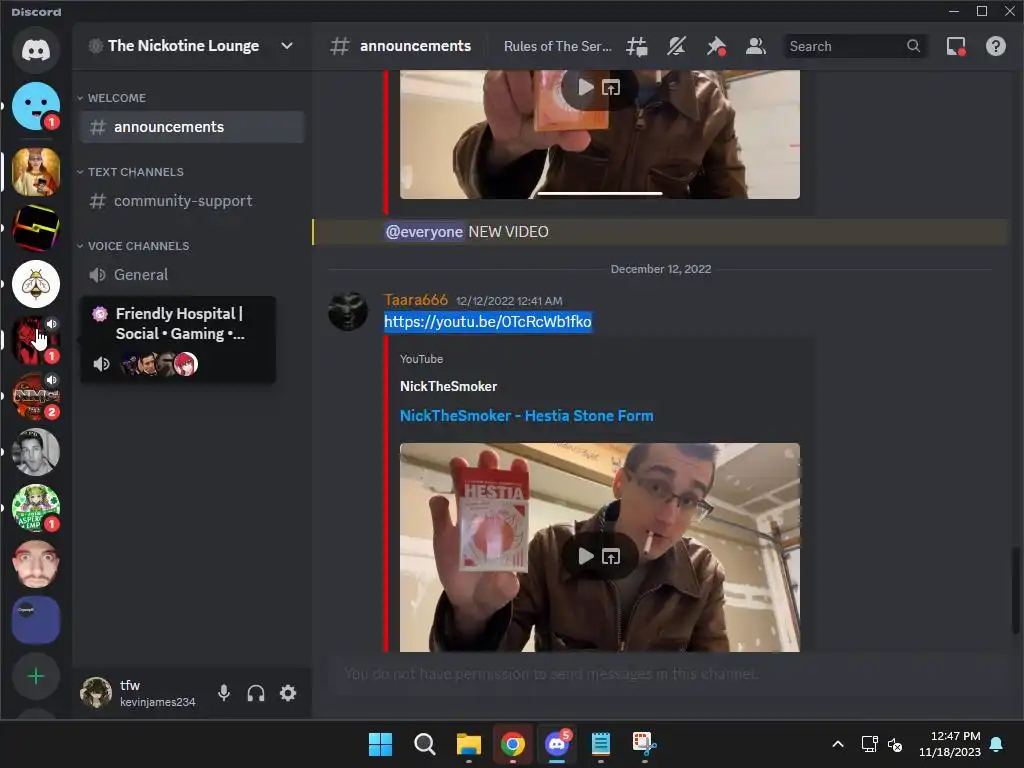Click the chat area scrollbar
This screenshot has width=1024, height=768.
pyautogui.click(x=1016, y=591)
